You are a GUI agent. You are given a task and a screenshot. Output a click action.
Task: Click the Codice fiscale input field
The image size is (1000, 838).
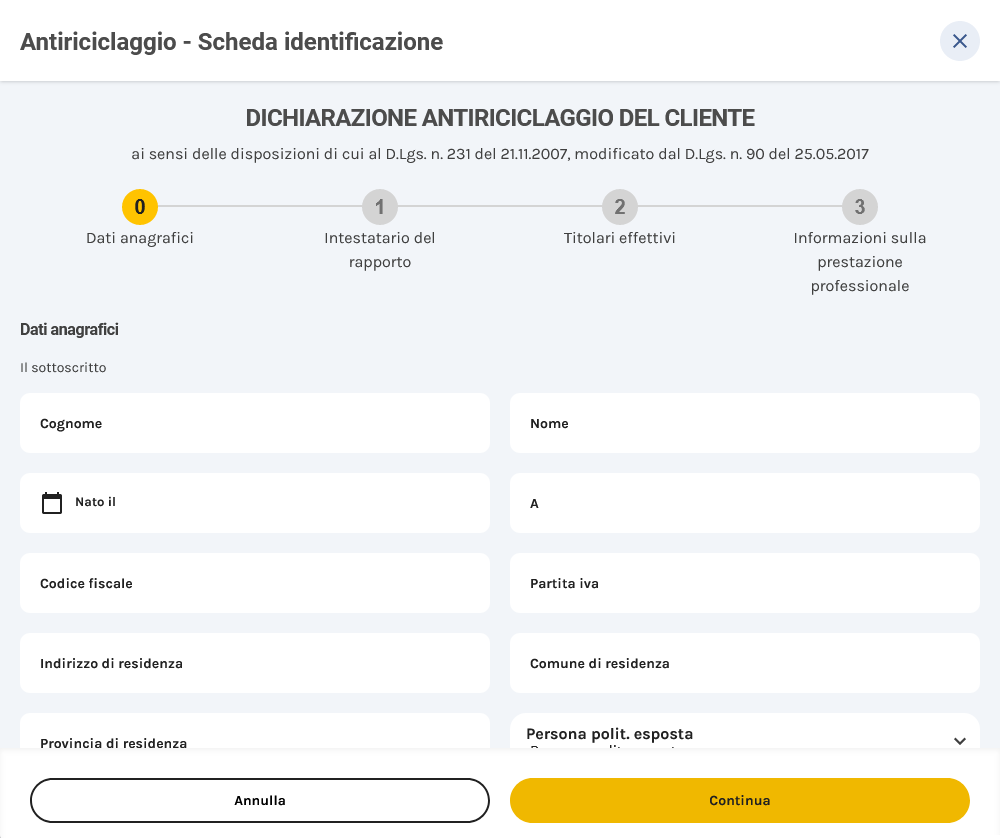pos(255,583)
